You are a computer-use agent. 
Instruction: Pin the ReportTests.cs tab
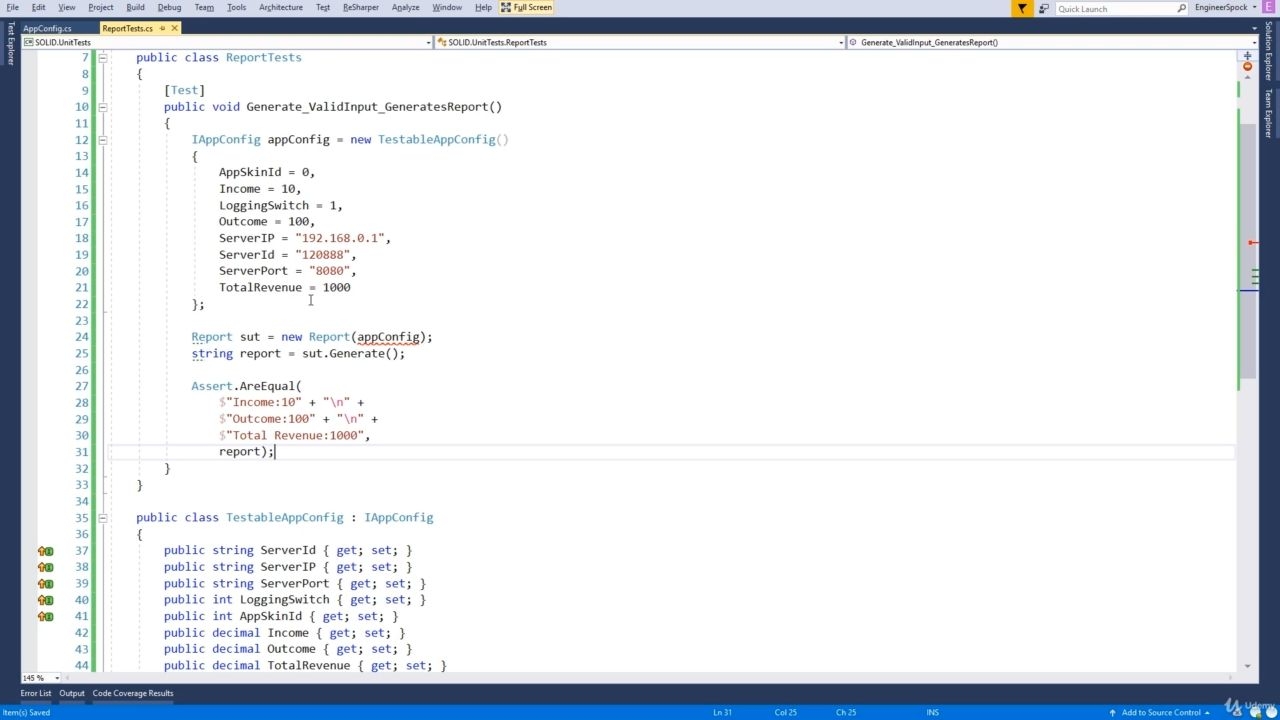162,28
